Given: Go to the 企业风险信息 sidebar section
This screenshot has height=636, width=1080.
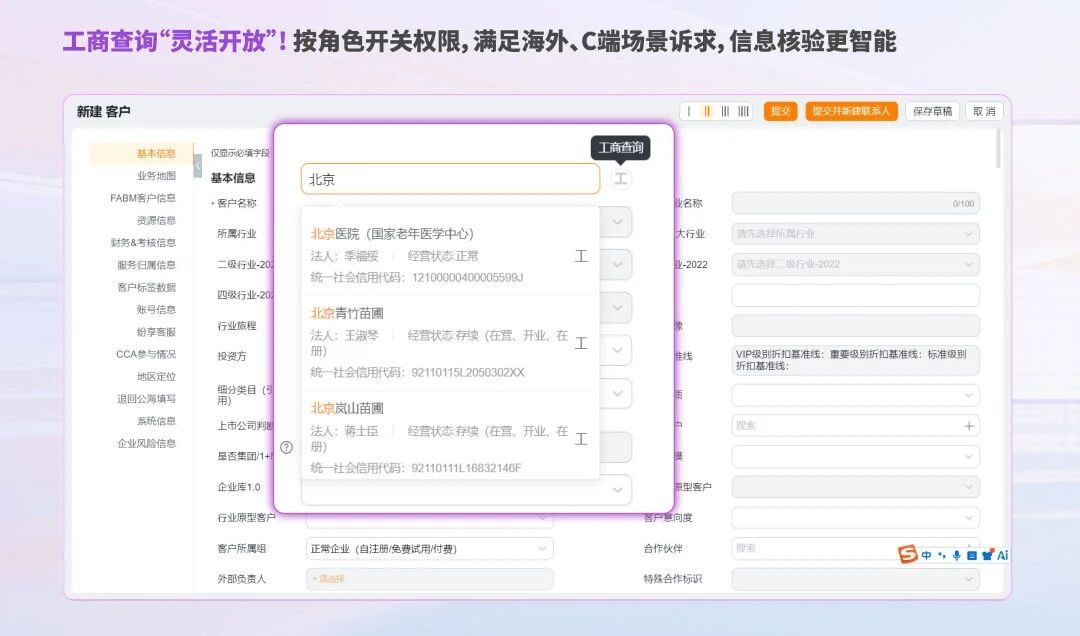Looking at the screenshot, I should click(146, 443).
